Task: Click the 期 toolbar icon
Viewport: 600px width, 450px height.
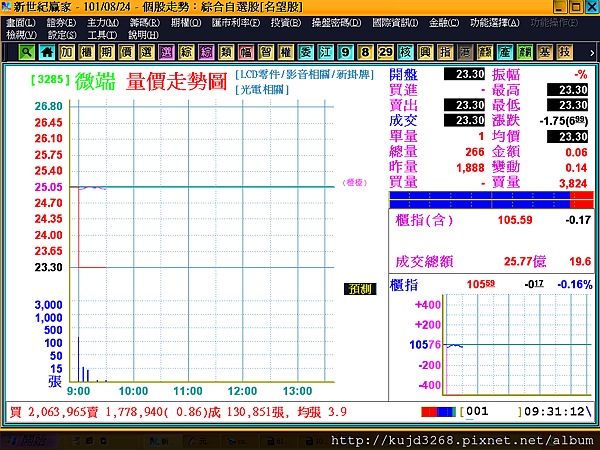Action: coord(107,52)
